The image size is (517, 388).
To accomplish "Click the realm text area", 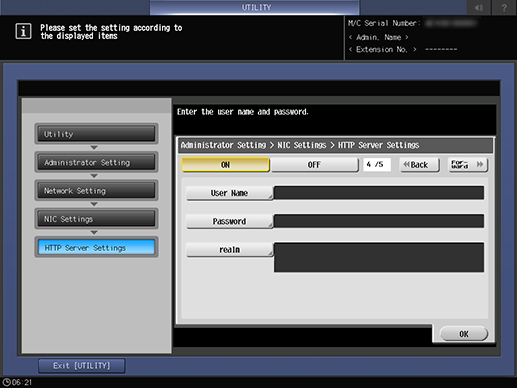I will (x=379, y=258).
